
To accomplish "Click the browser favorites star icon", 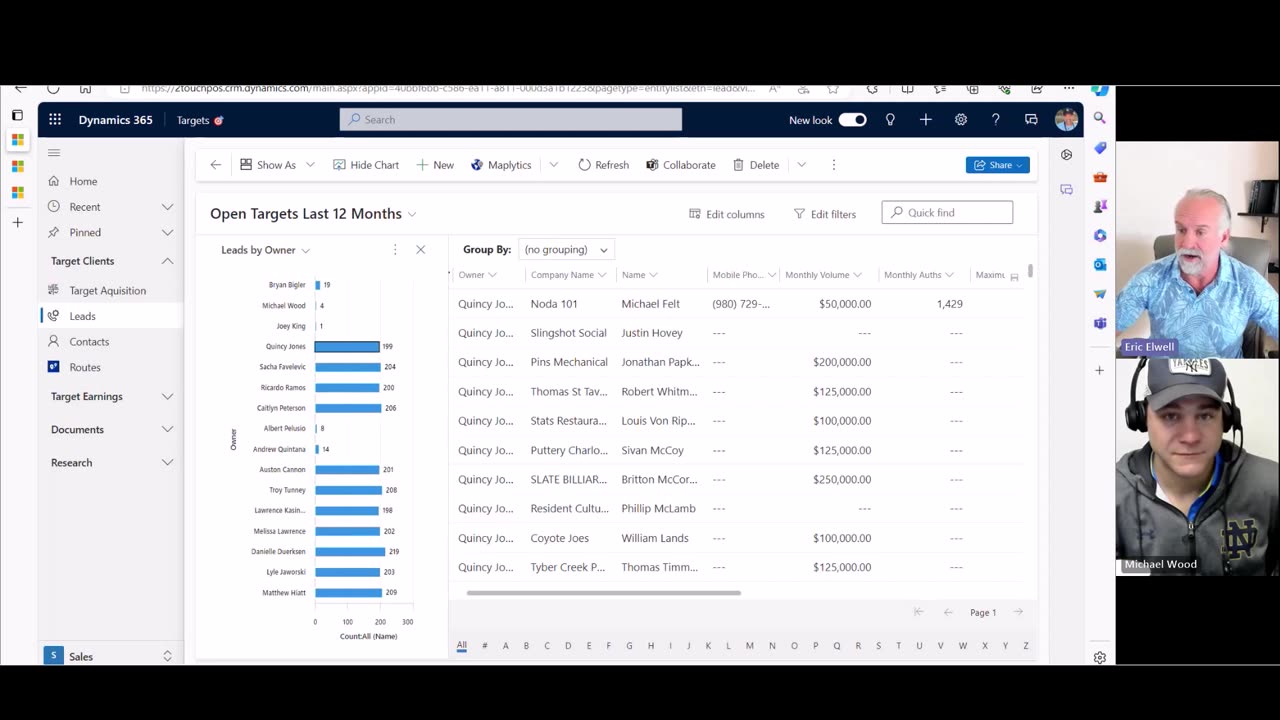I will [832, 89].
